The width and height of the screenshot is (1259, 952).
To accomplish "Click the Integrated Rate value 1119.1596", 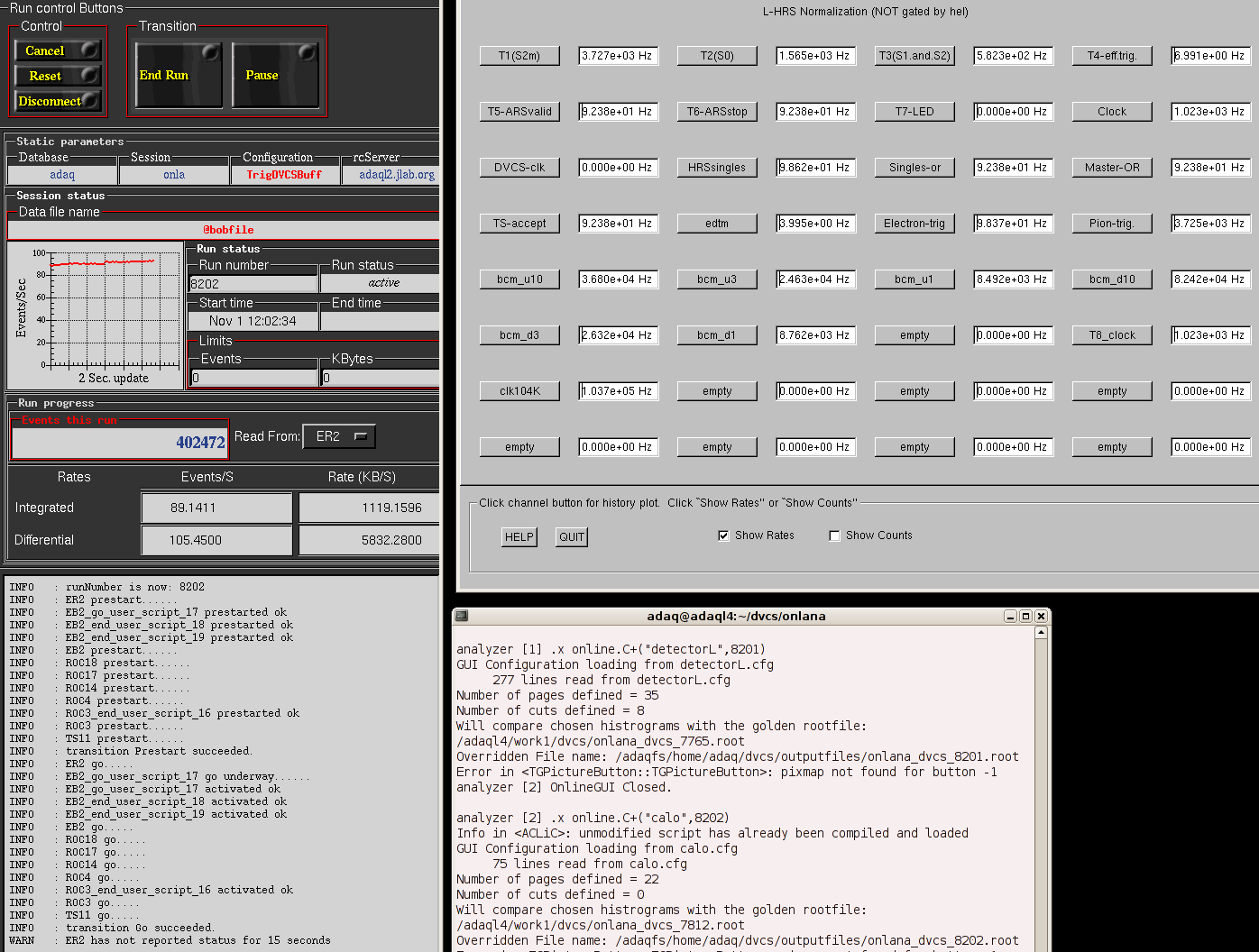I will 369,508.
